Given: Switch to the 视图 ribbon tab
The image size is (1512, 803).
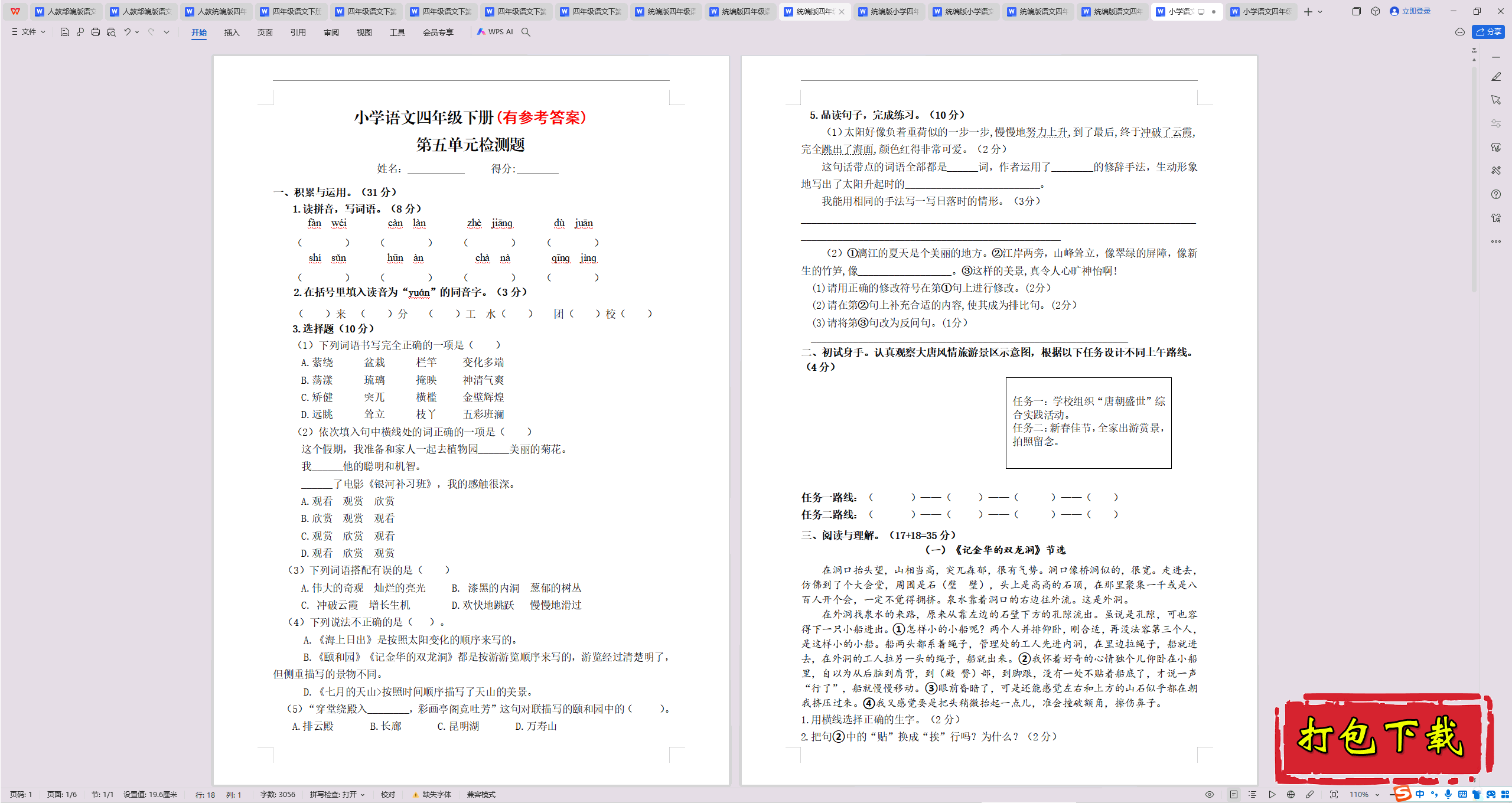Looking at the screenshot, I should (364, 32).
